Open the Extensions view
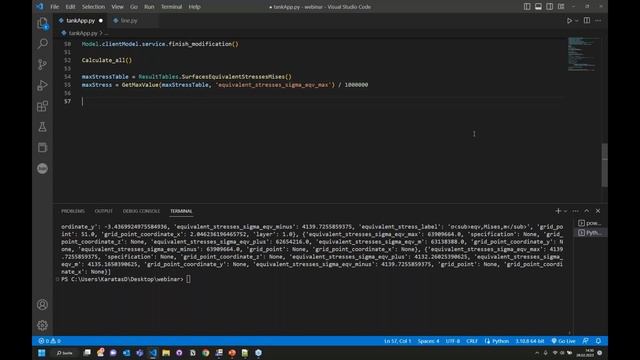The image size is (640, 360). (42, 106)
